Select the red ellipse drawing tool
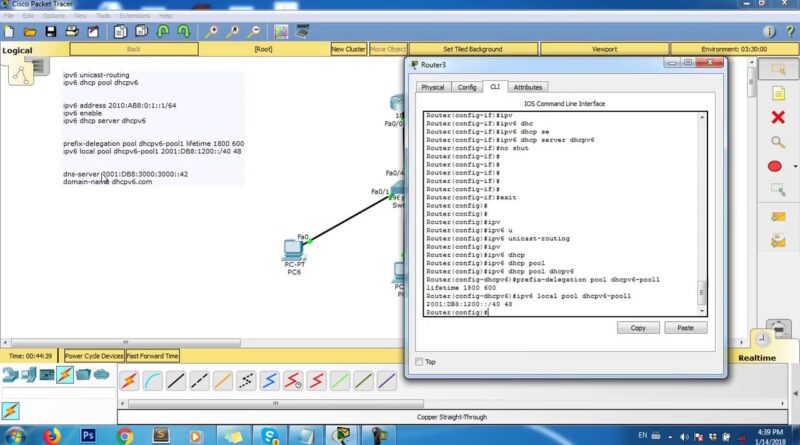Screen dimensions: 800x445 tap(774, 166)
